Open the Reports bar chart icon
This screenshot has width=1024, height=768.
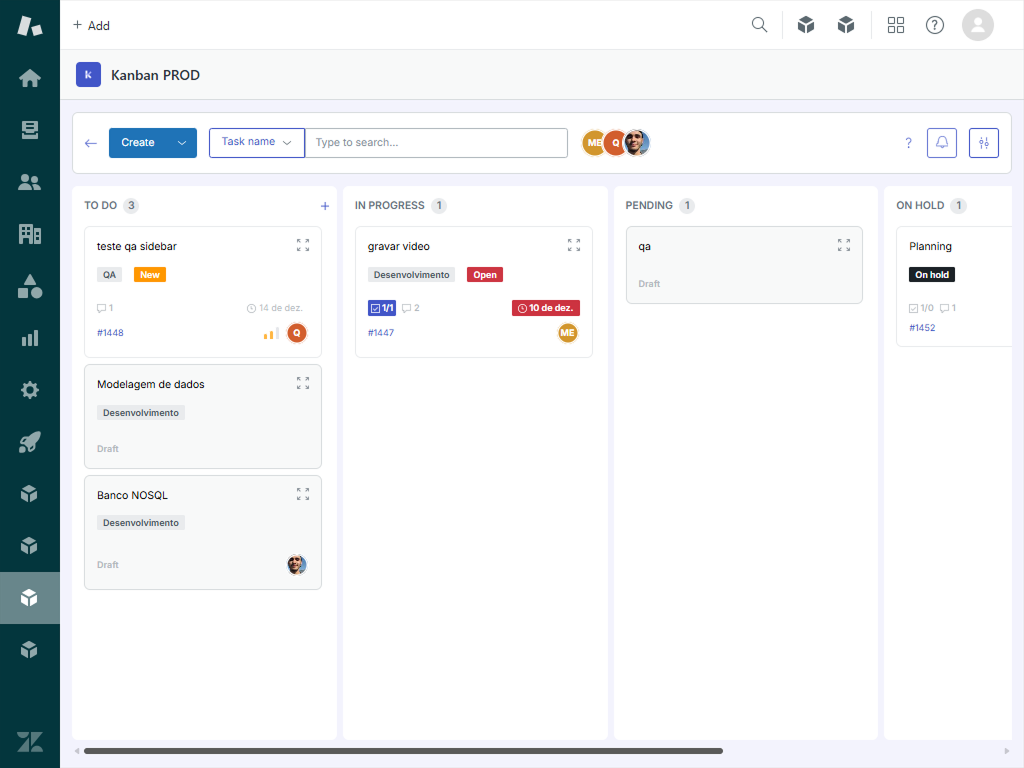tap(29, 337)
